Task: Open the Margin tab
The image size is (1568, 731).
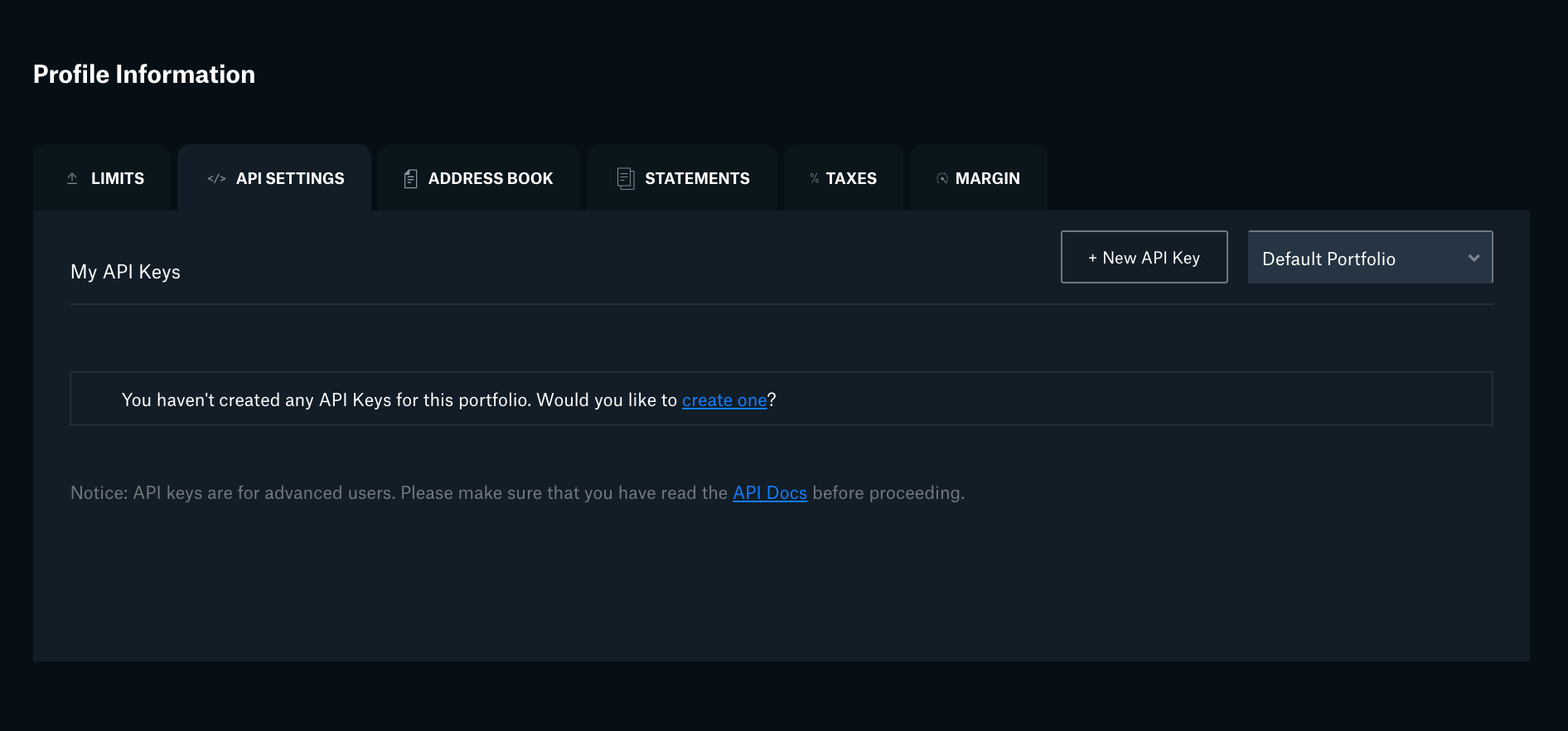Action: tap(987, 179)
